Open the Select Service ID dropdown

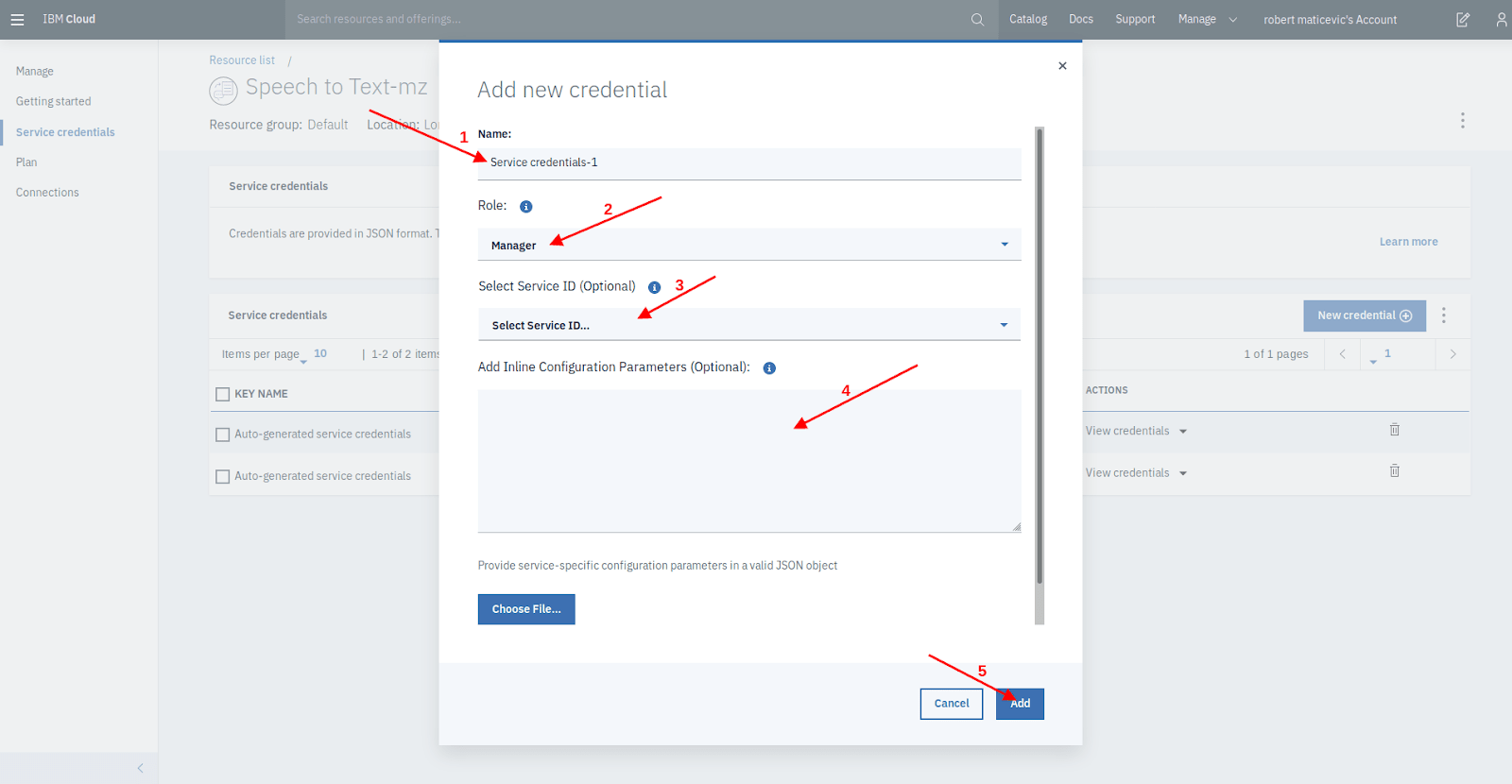point(749,325)
